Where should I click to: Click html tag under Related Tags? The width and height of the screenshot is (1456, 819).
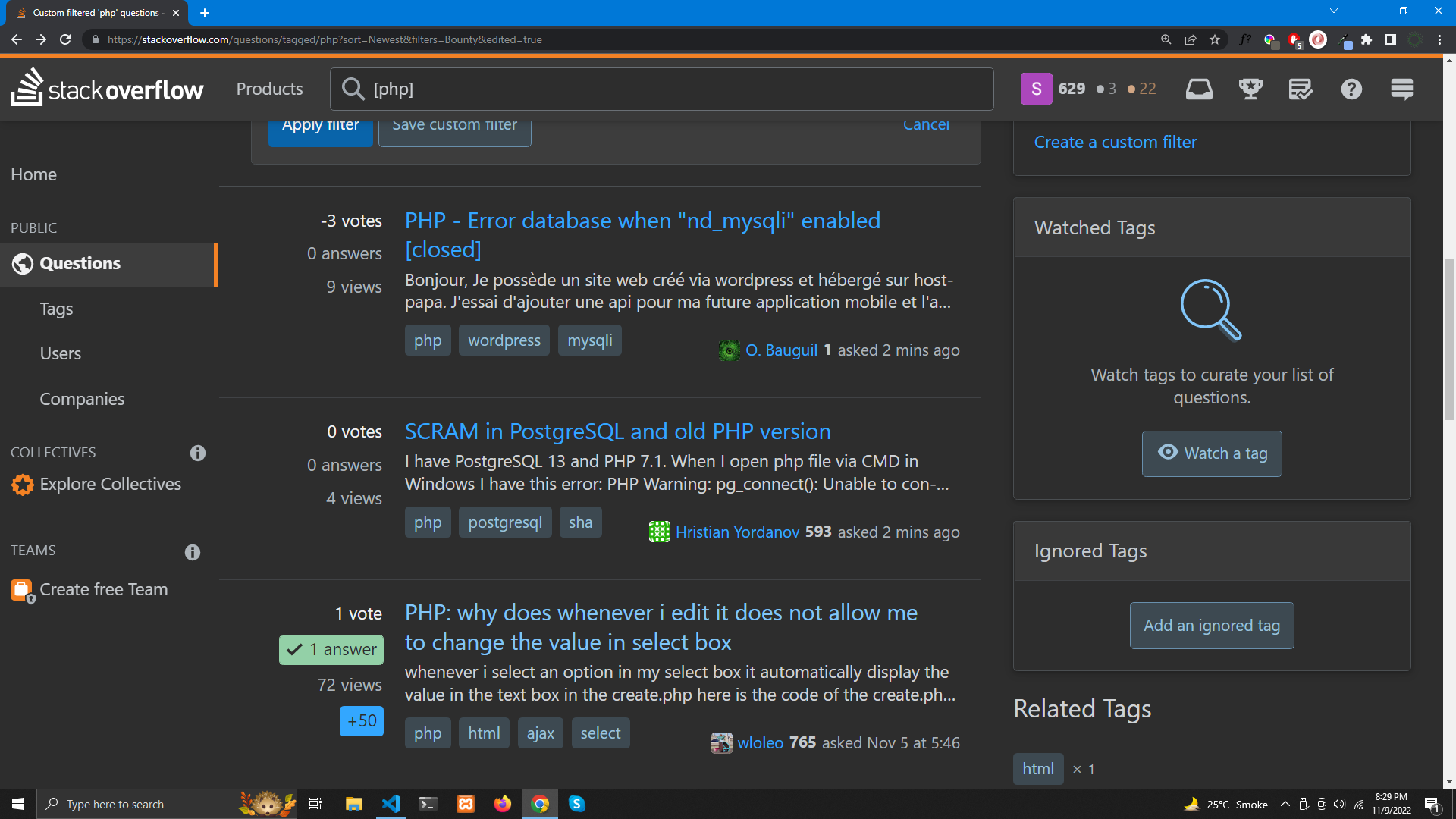click(1038, 769)
